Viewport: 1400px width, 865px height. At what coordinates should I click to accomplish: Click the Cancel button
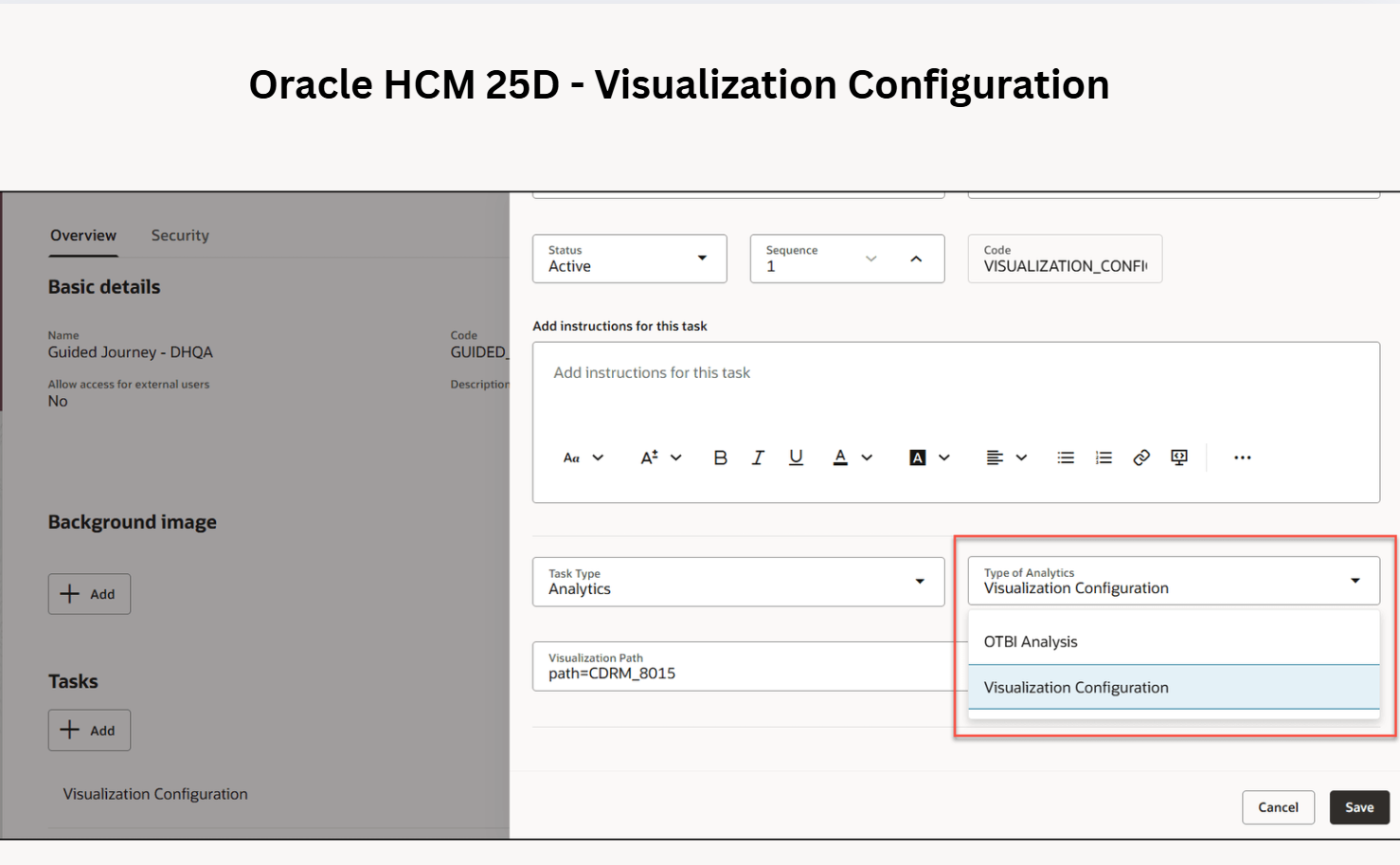coord(1278,807)
